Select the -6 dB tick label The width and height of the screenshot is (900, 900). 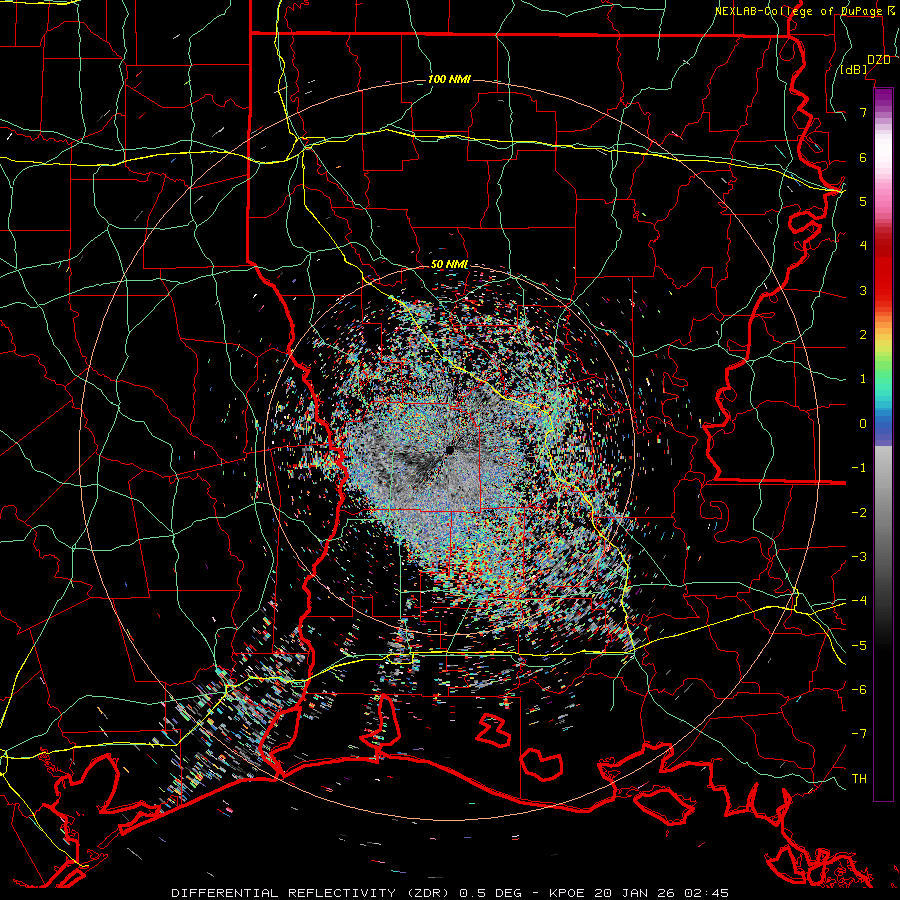point(859,690)
